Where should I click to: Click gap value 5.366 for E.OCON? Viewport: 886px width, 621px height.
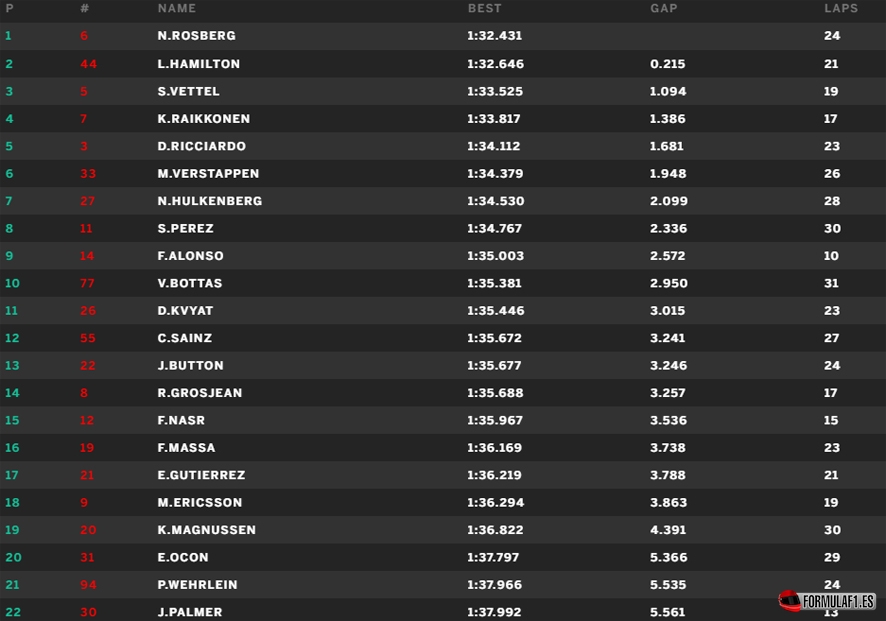[x=668, y=557]
